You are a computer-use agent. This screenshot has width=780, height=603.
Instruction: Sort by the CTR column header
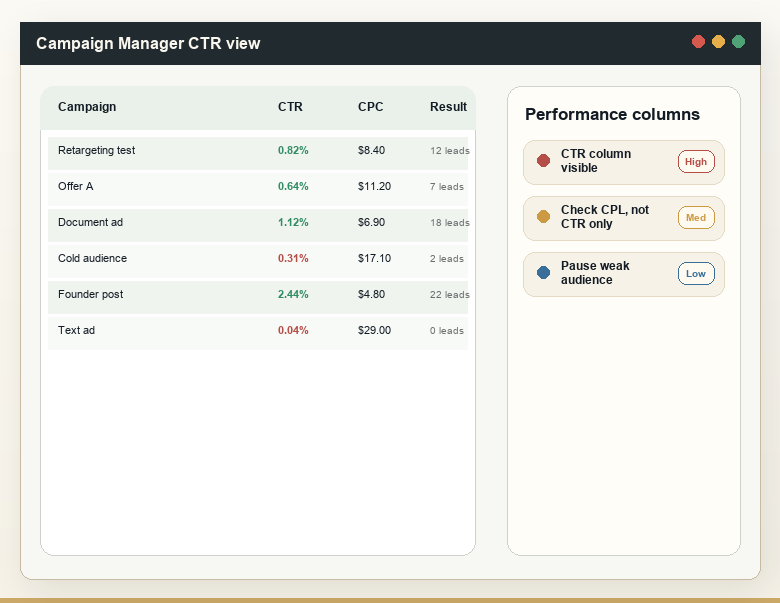pyautogui.click(x=290, y=107)
